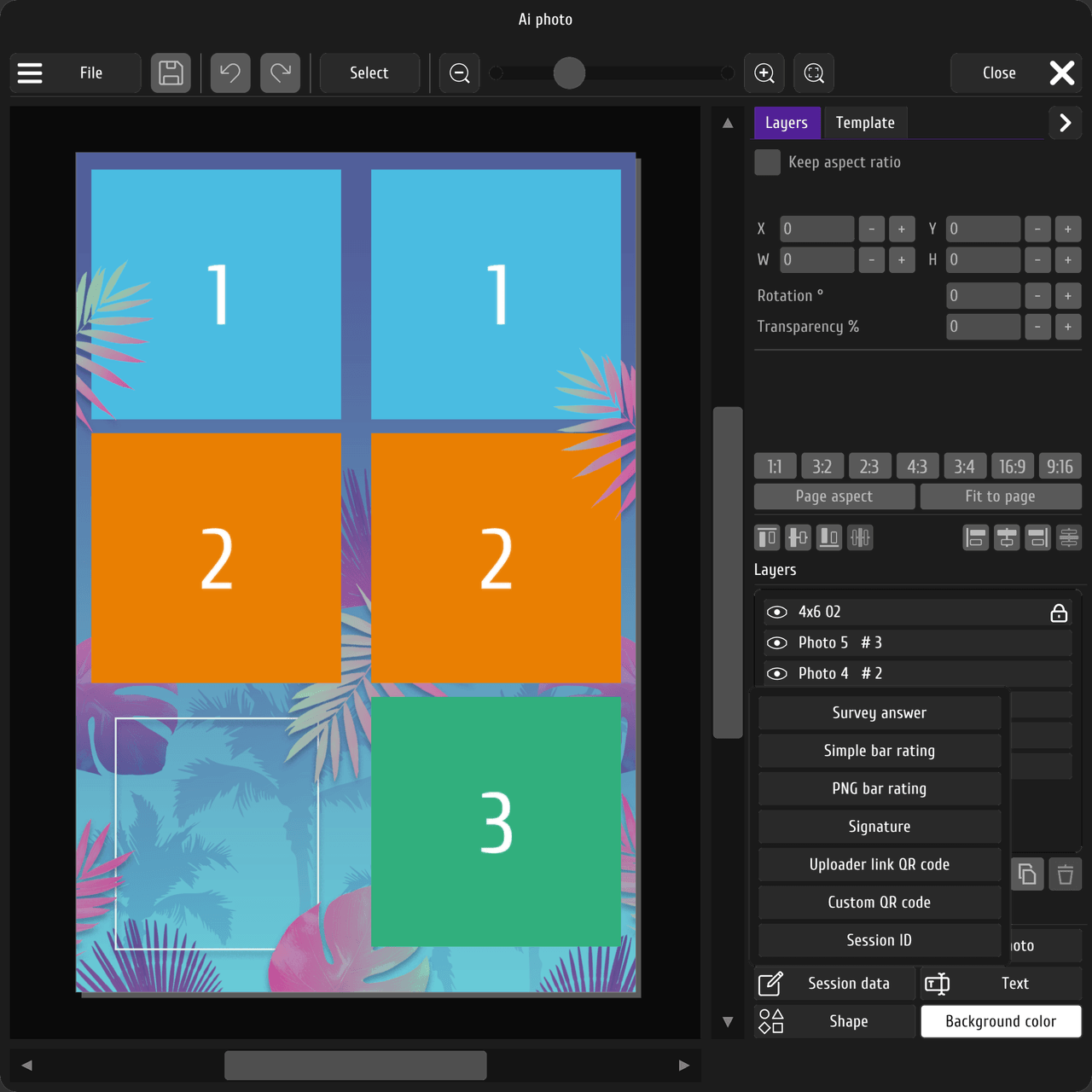Screen dimensions: 1092x1092
Task: Click the zoom slider handle
Action: [569, 73]
